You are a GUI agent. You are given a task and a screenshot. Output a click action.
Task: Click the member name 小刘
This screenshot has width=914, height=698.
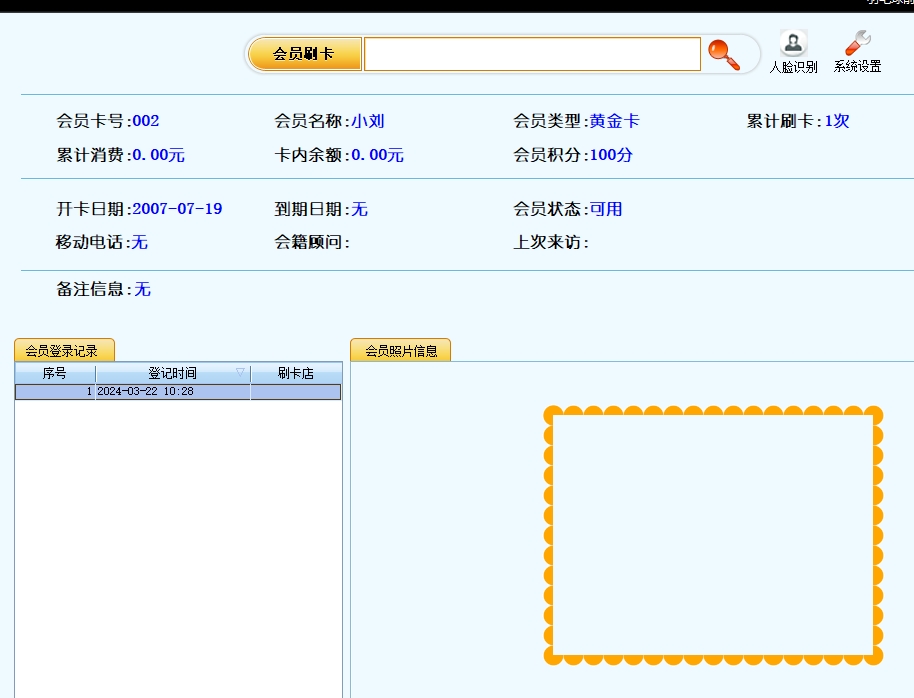[368, 121]
